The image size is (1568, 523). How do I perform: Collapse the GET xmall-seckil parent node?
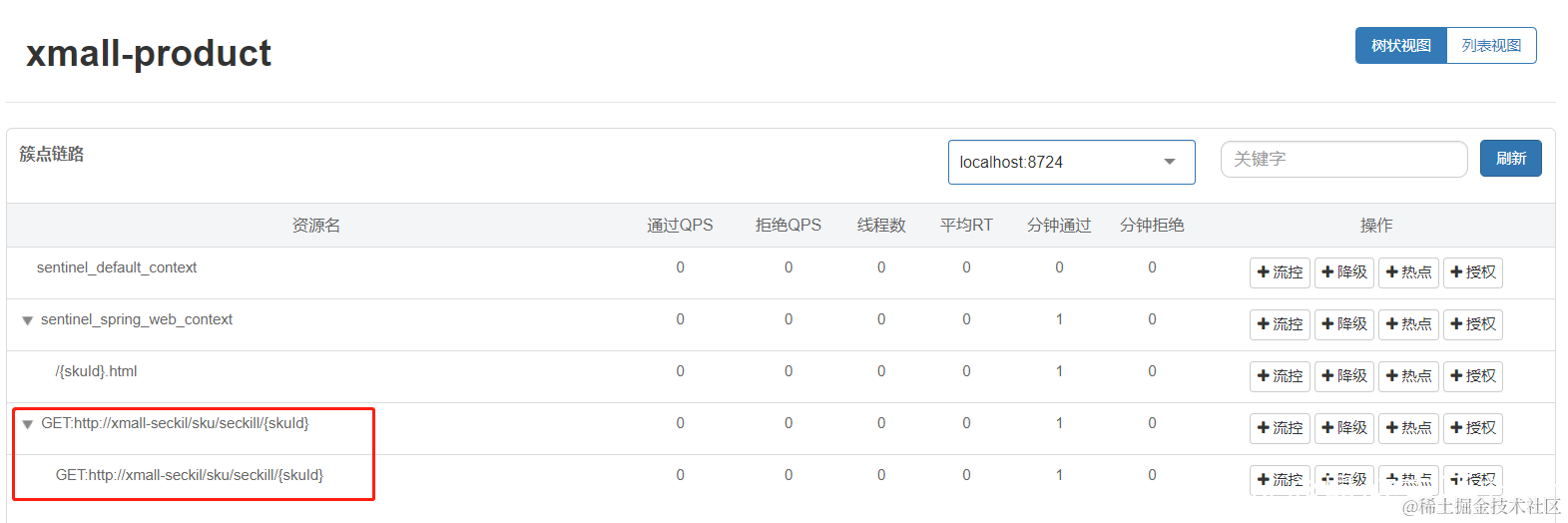[x=28, y=424]
